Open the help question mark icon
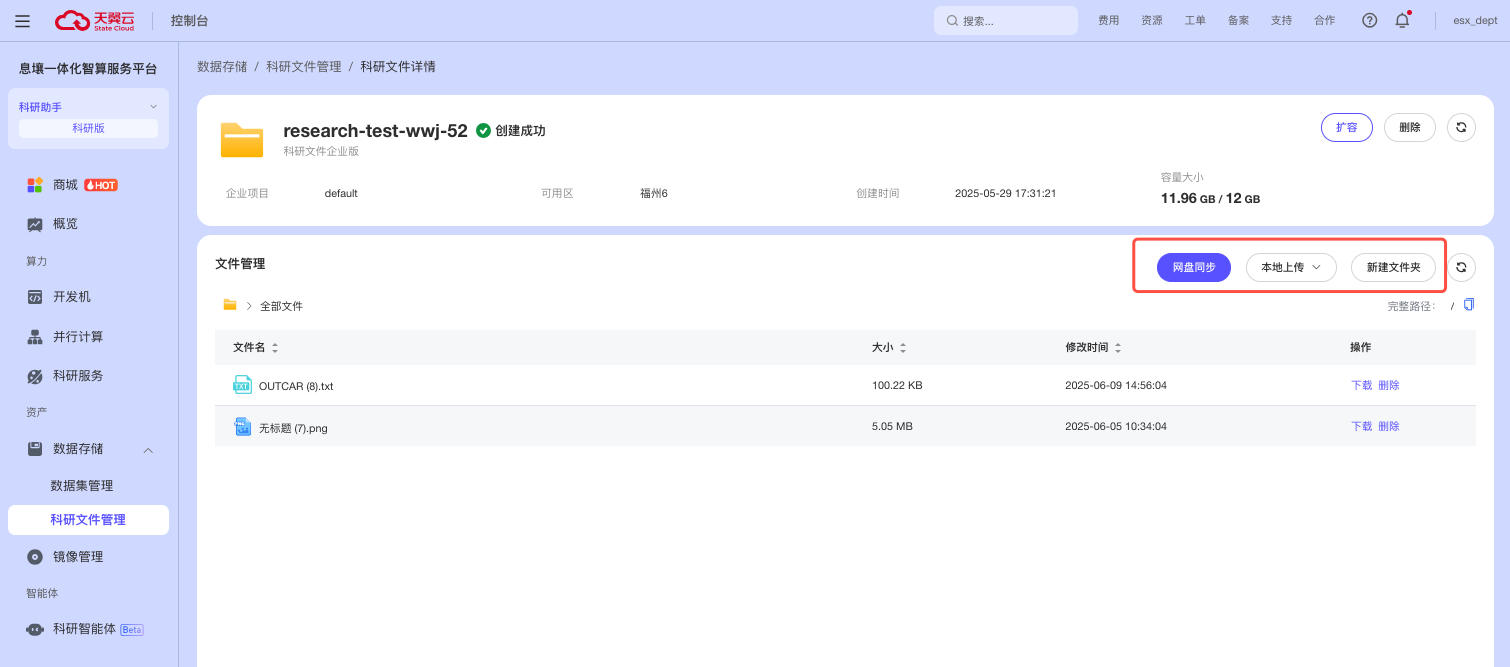1510x667 pixels. 1370,20
